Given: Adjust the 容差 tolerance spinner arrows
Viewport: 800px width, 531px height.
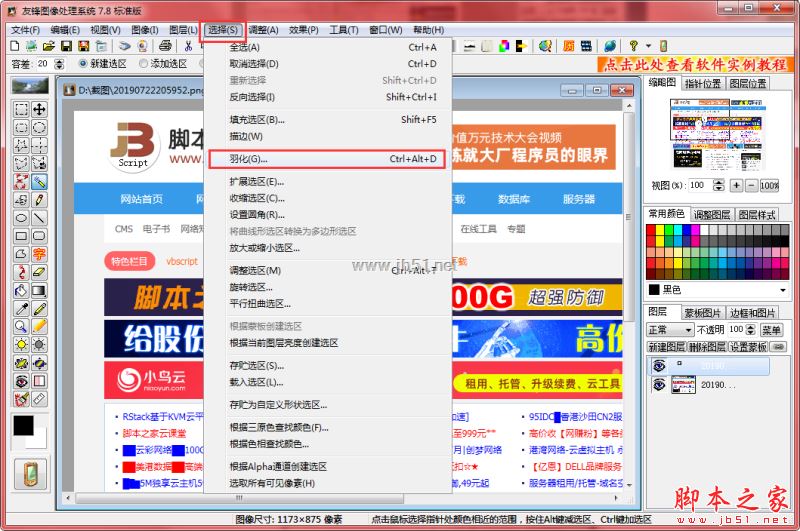Looking at the screenshot, I should tap(59, 64).
